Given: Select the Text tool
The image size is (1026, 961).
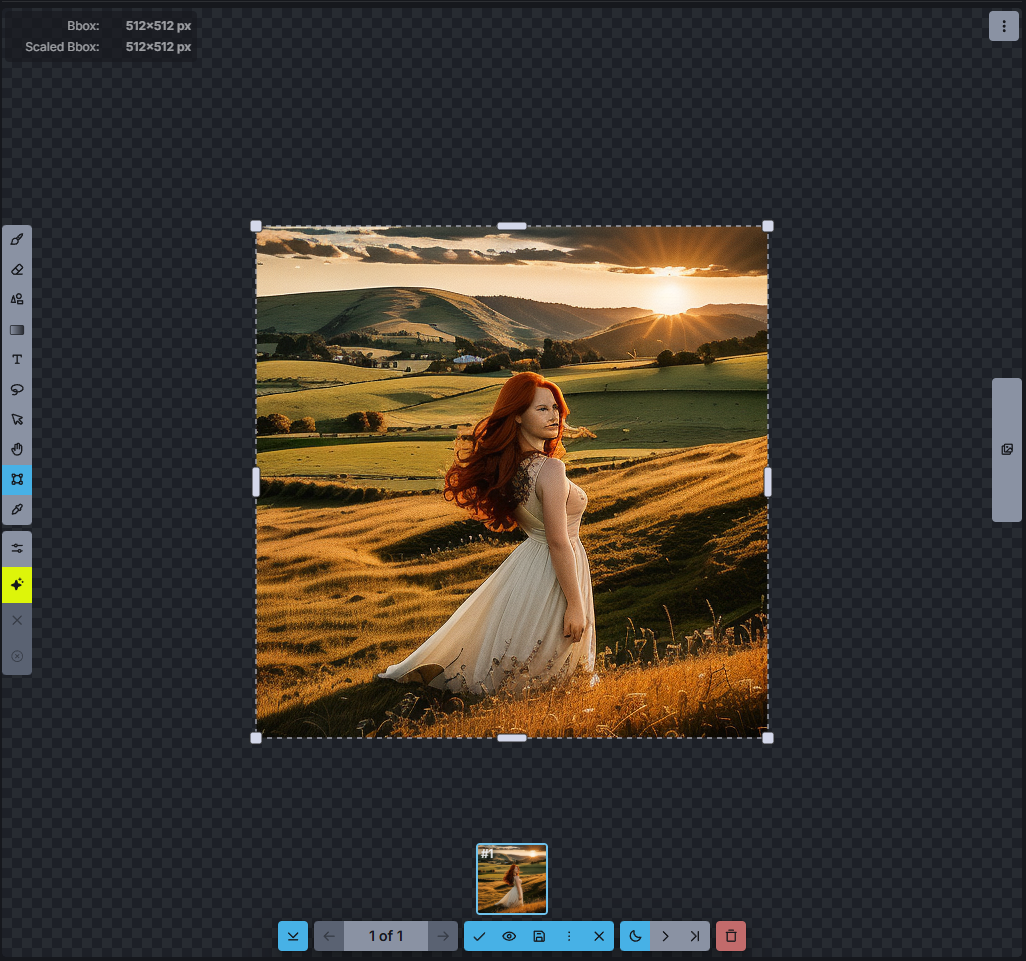Looking at the screenshot, I should [x=17, y=360].
